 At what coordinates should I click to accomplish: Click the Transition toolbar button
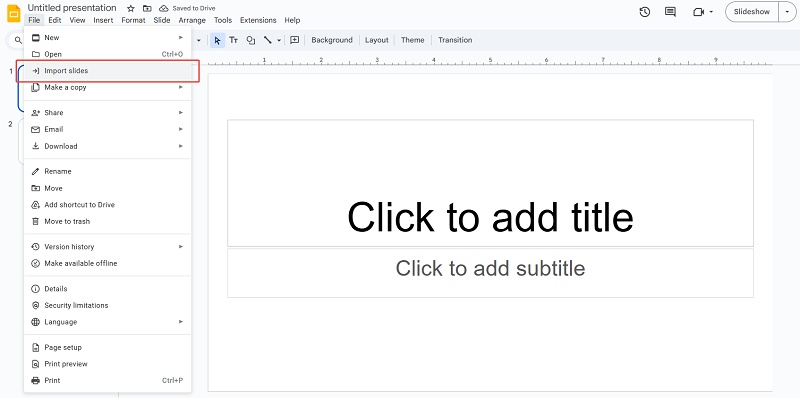[455, 40]
